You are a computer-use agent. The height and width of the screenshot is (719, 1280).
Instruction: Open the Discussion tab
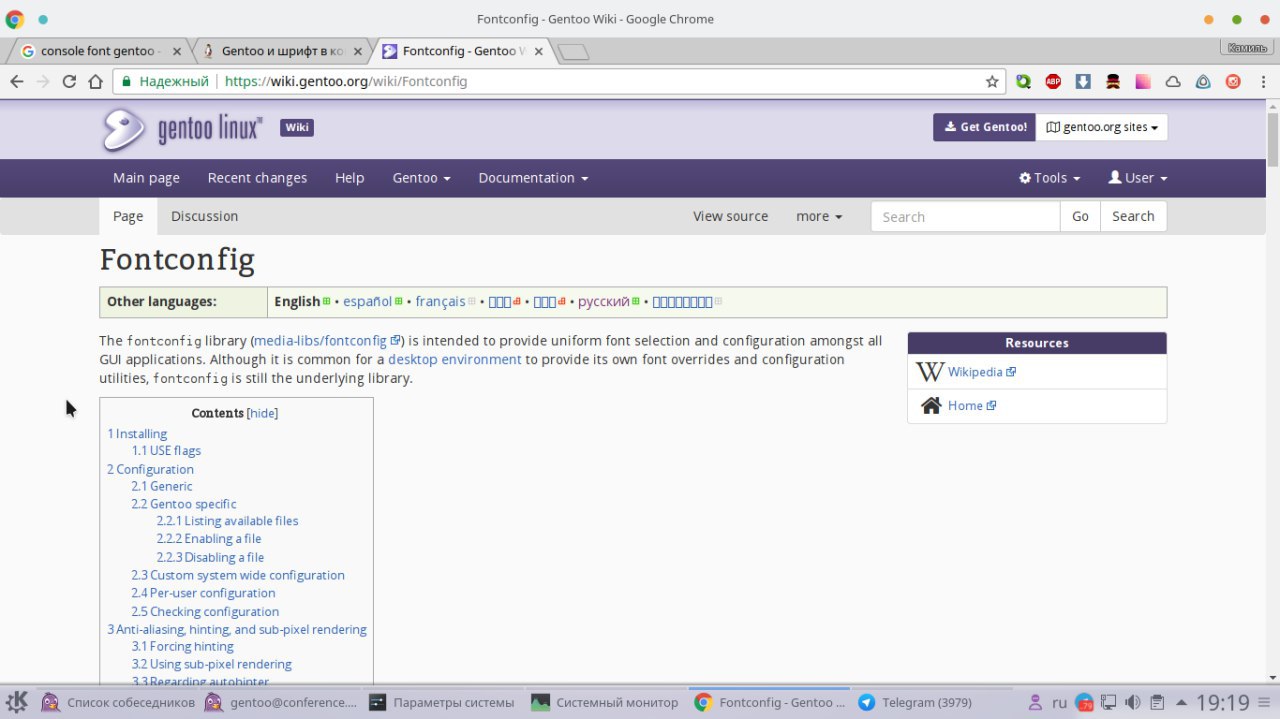click(204, 216)
